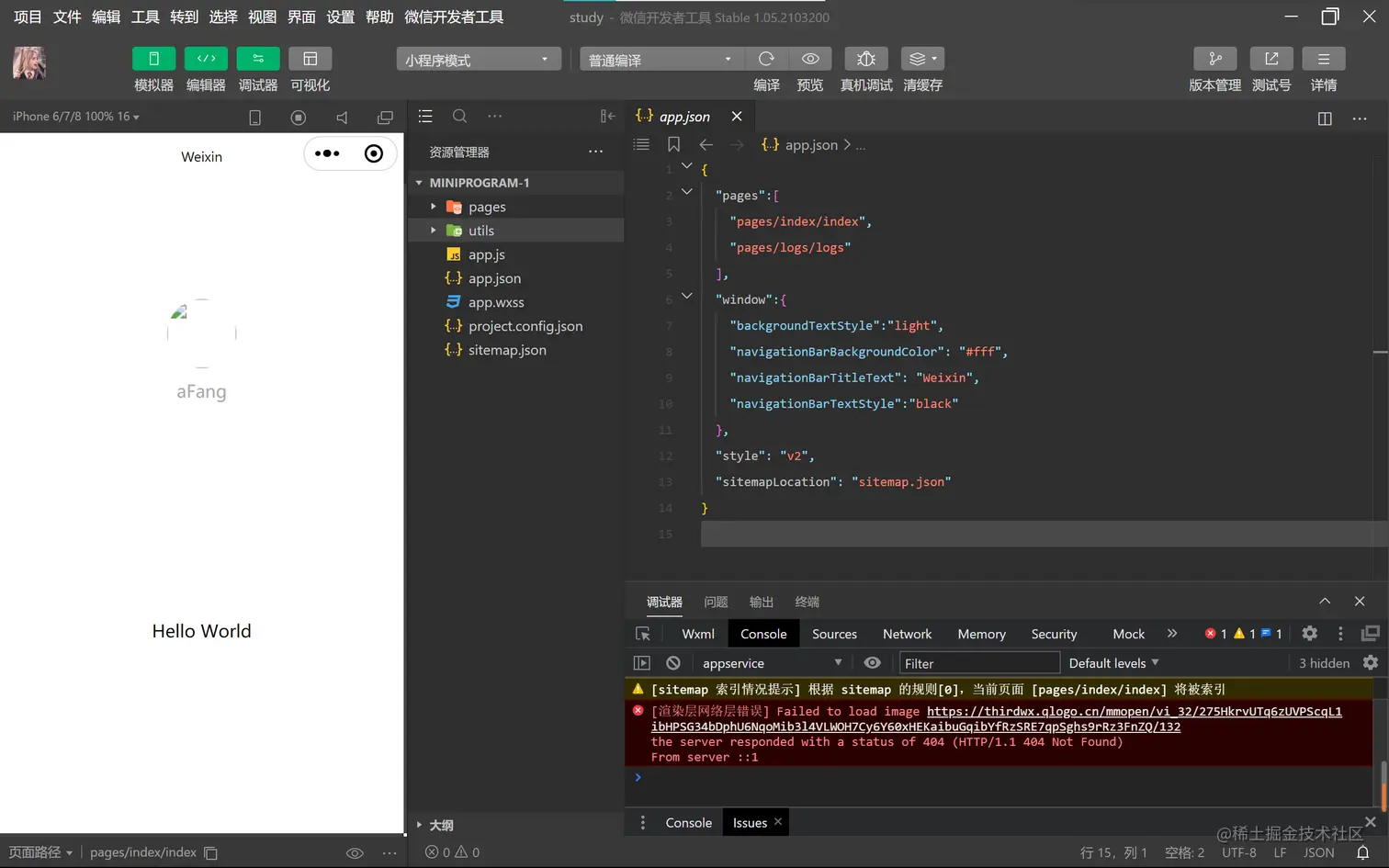The height and width of the screenshot is (868, 1389).
Task: Open the normal compile mode dropdown
Action: coord(661,60)
